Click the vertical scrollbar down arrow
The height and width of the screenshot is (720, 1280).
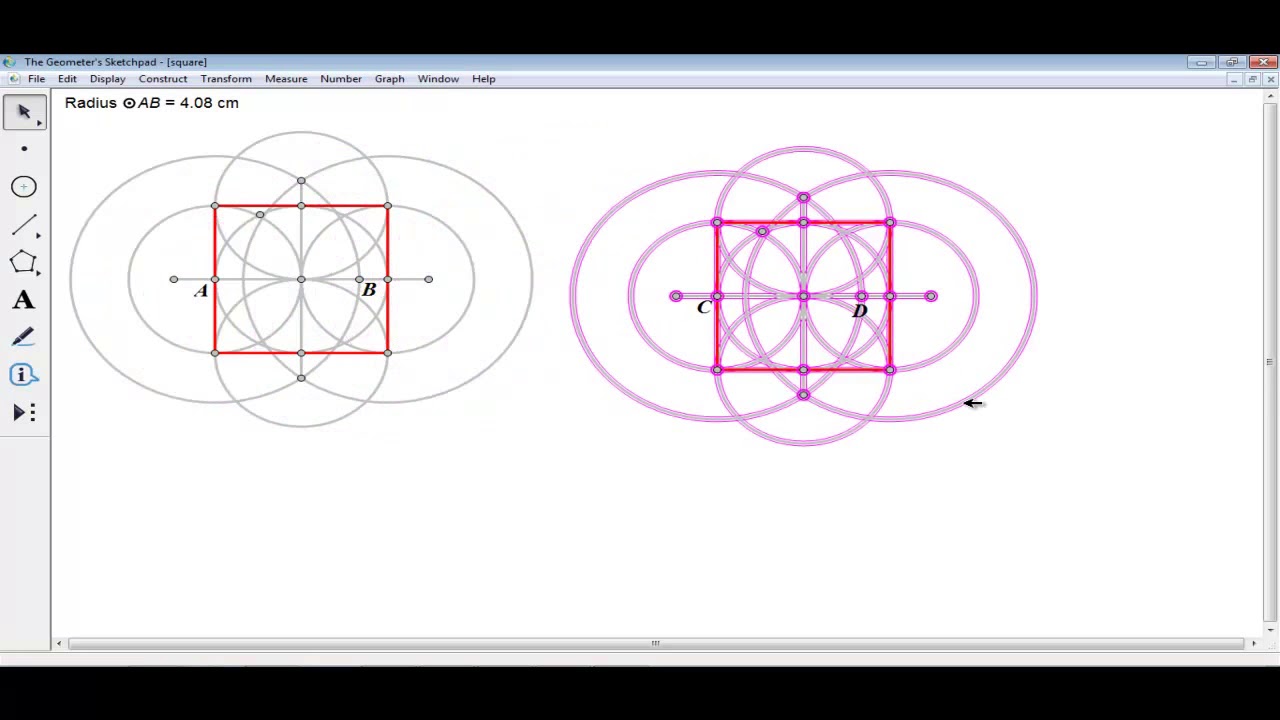pos(1271,629)
